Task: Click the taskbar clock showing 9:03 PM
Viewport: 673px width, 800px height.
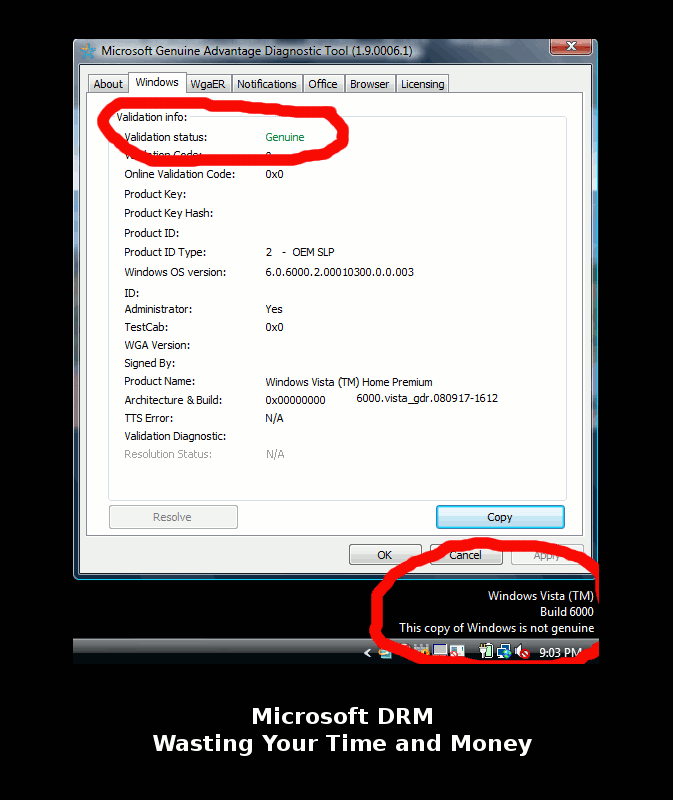Action: (x=560, y=653)
